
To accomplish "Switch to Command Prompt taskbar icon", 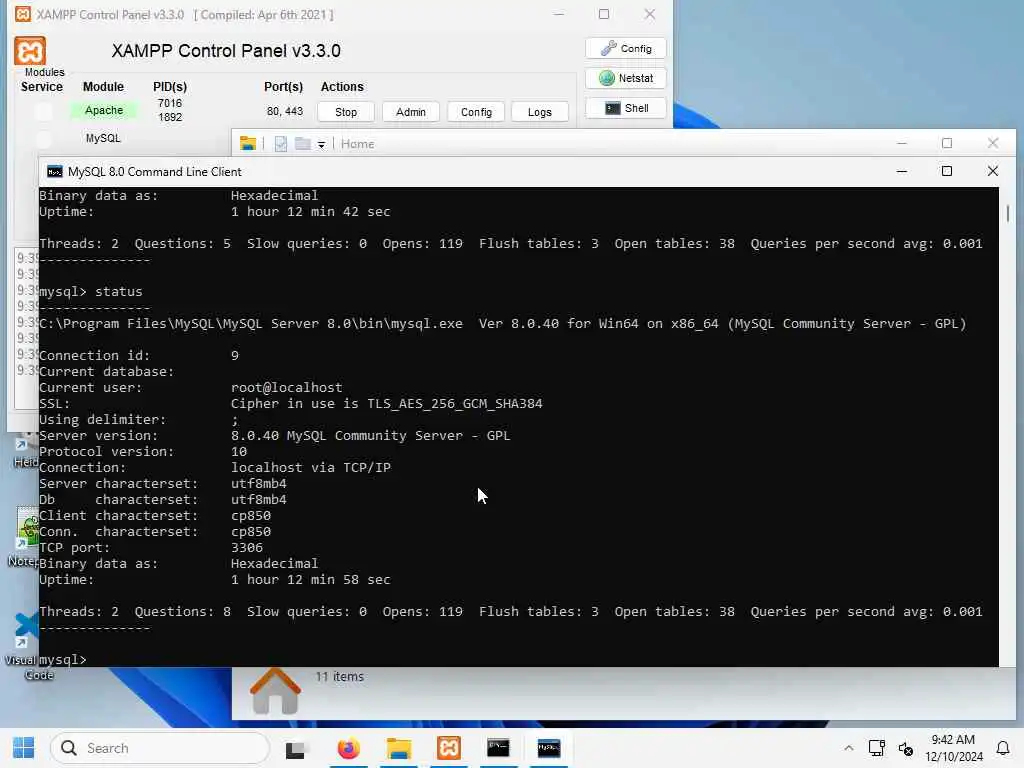I will [498, 748].
